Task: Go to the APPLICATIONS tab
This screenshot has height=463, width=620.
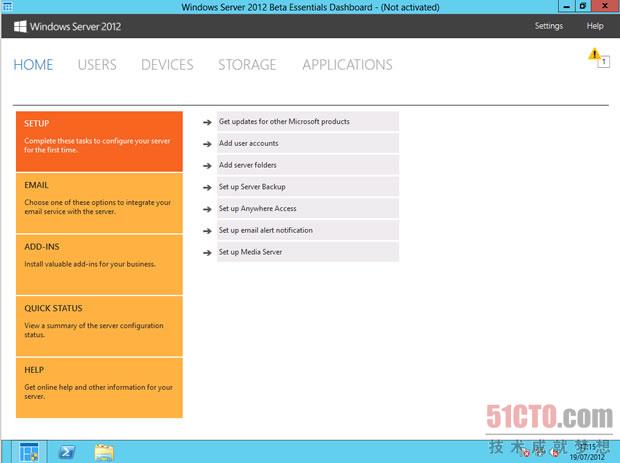Action: [347, 65]
